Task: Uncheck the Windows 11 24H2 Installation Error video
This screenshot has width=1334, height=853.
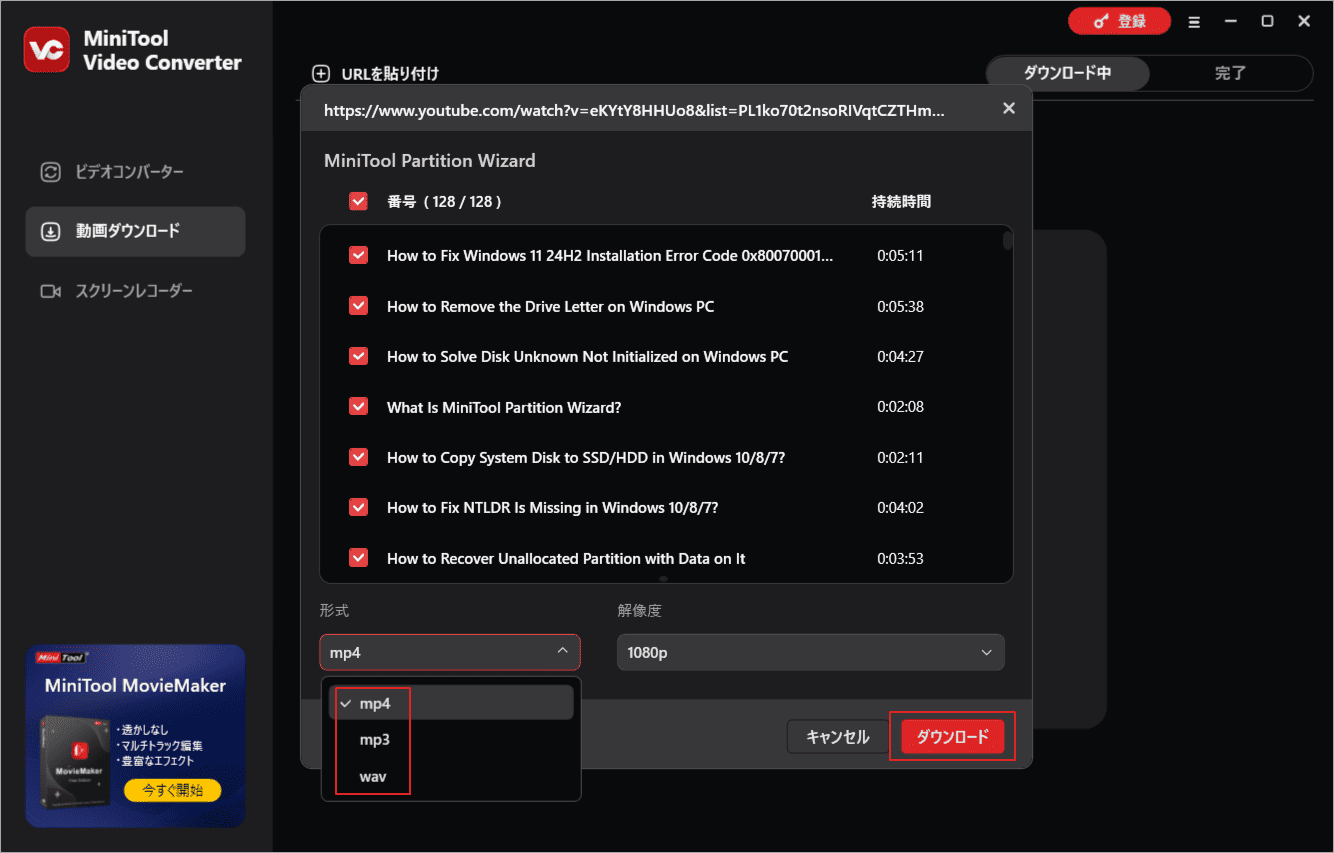Action: click(358, 255)
